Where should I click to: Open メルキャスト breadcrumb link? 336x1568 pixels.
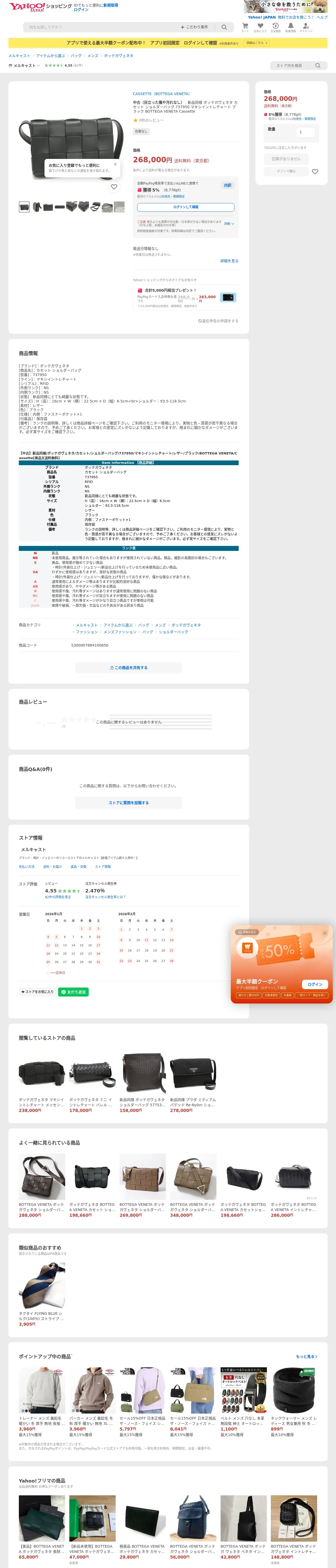[x=19, y=55]
